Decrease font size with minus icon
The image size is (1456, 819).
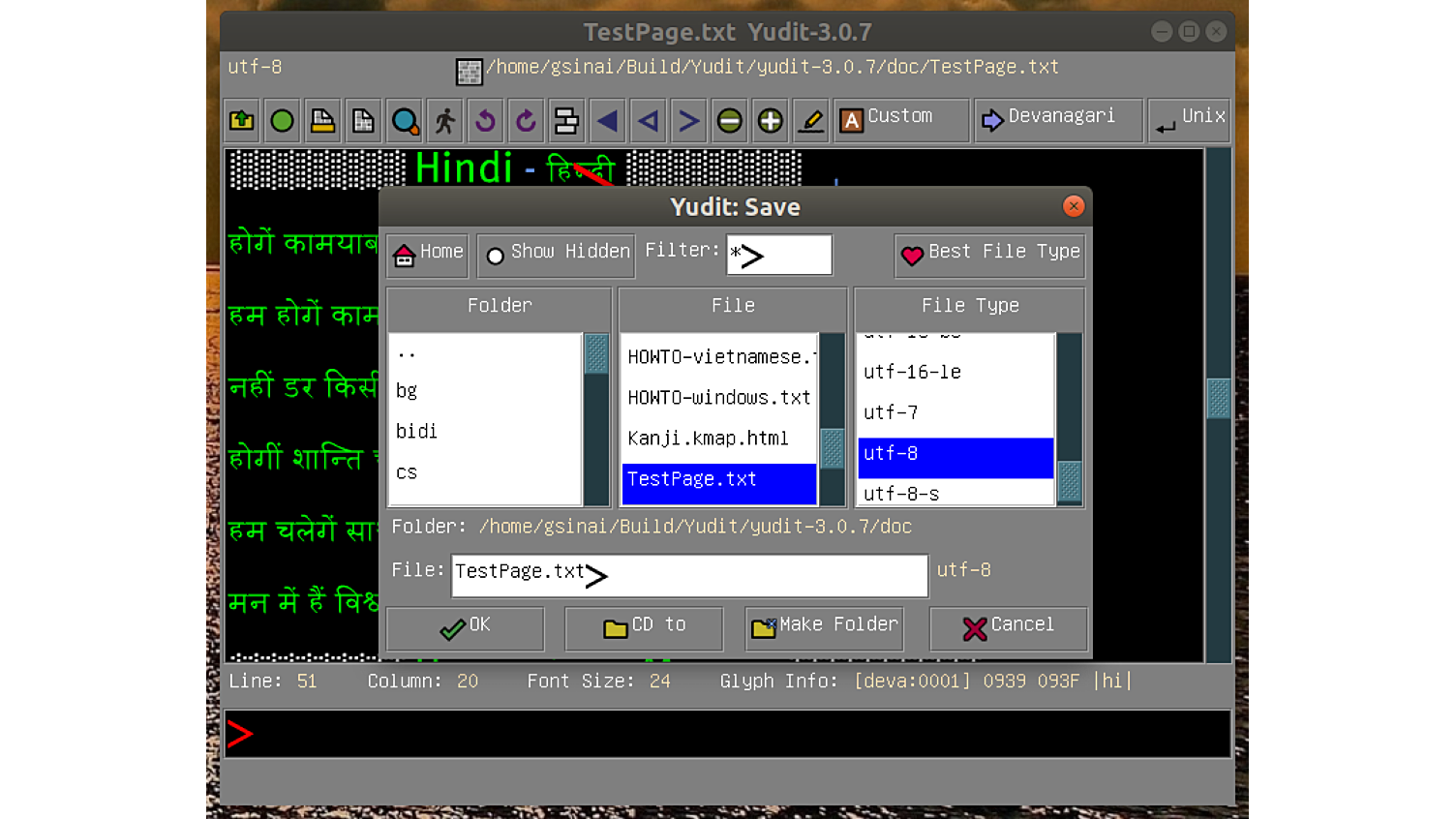(730, 121)
